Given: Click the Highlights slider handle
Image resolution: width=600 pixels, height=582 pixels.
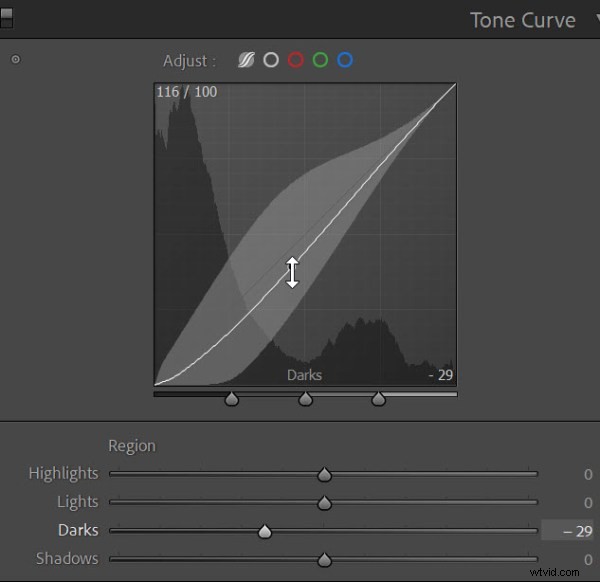Looking at the screenshot, I should pyautogui.click(x=324, y=474).
